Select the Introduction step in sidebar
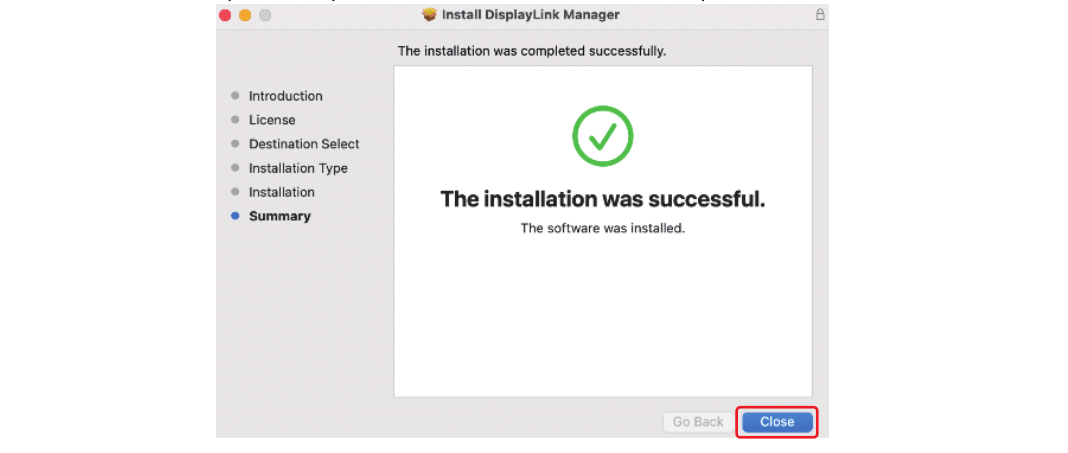1068x453 pixels. (x=285, y=96)
